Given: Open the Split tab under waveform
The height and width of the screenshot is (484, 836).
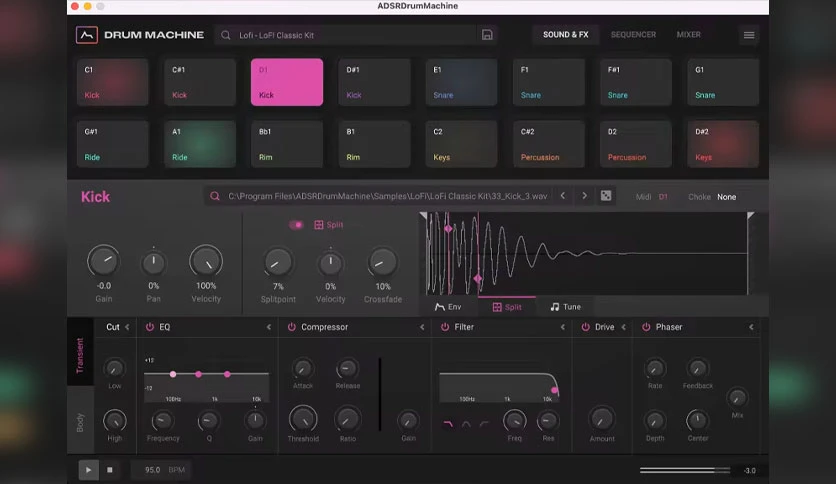Looking at the screenshot, I should point(507,307).
